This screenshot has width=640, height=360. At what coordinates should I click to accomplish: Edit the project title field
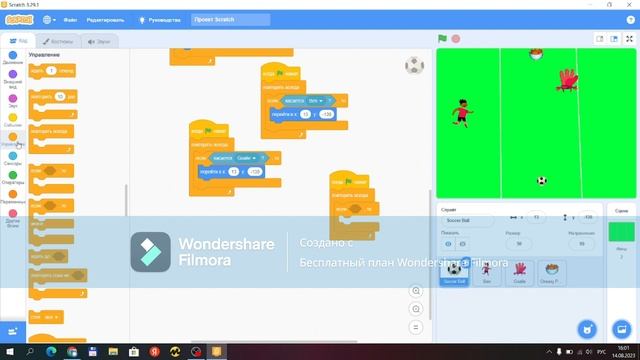pyautogui.click(x=231, y=20)
